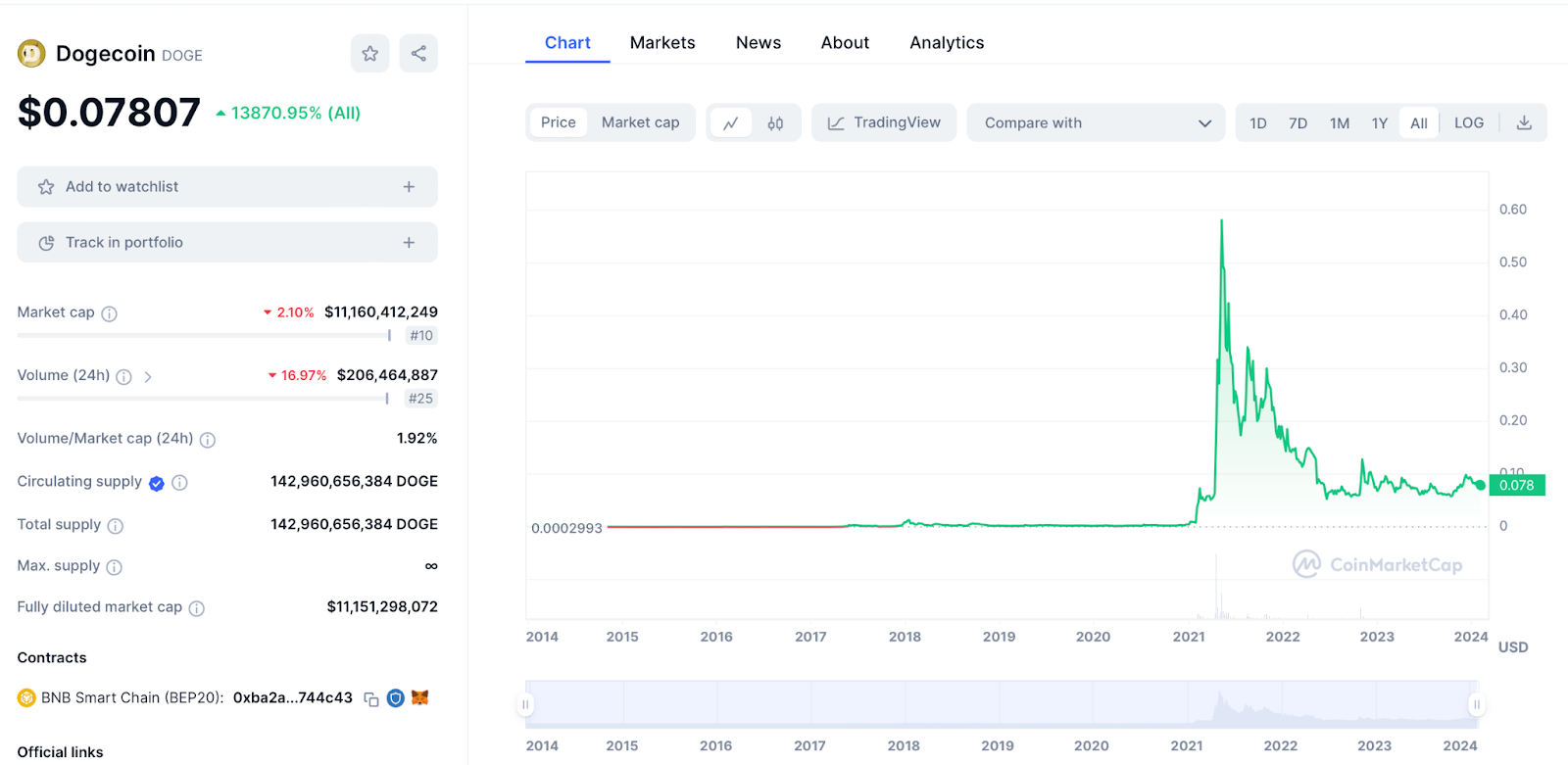Open the share icon button
Image resolution: width=1568 pixels, height=765 pixels.
click(418, 54)
